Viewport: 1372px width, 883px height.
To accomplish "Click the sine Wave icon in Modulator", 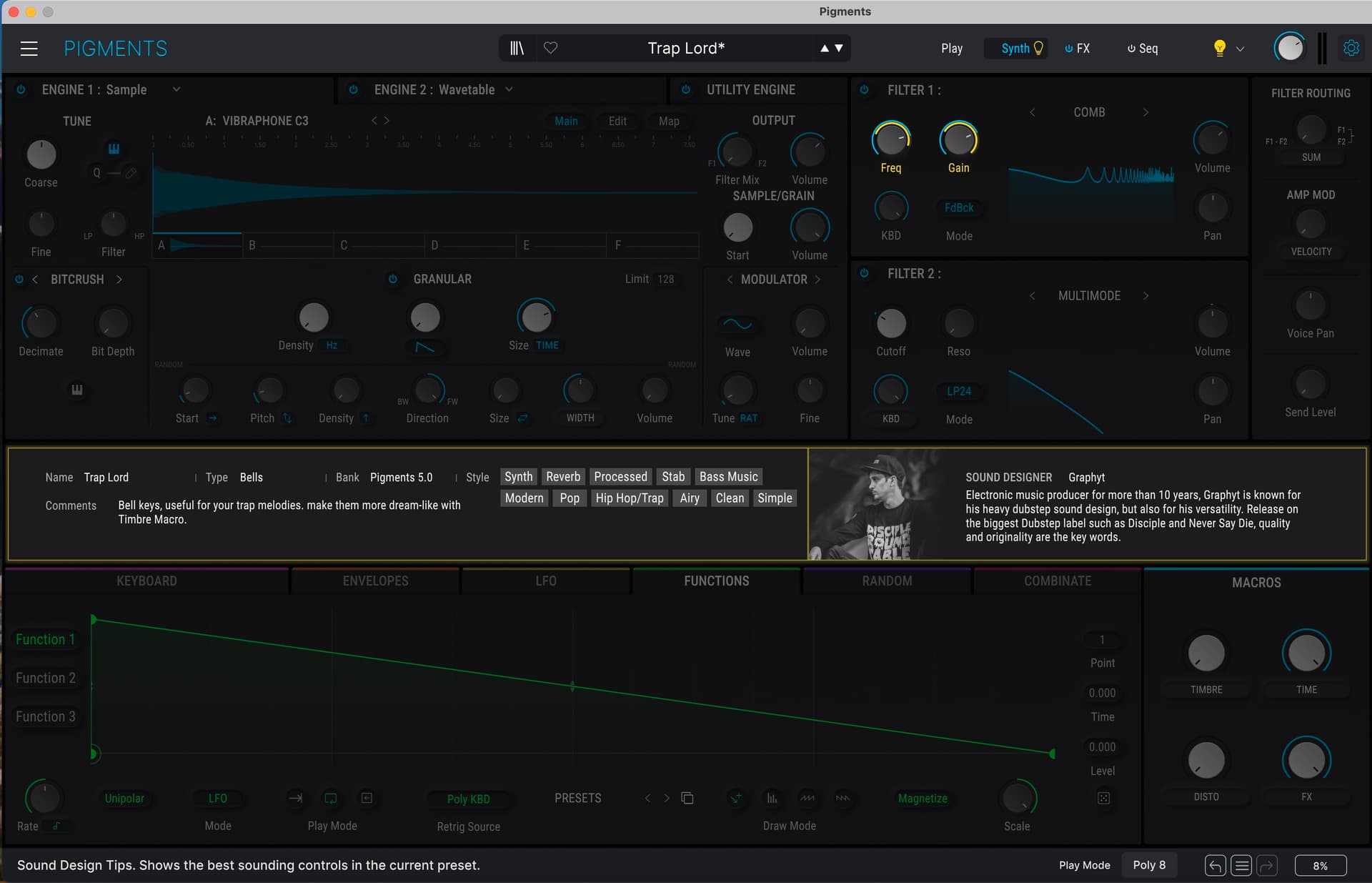I will [737, 324].
